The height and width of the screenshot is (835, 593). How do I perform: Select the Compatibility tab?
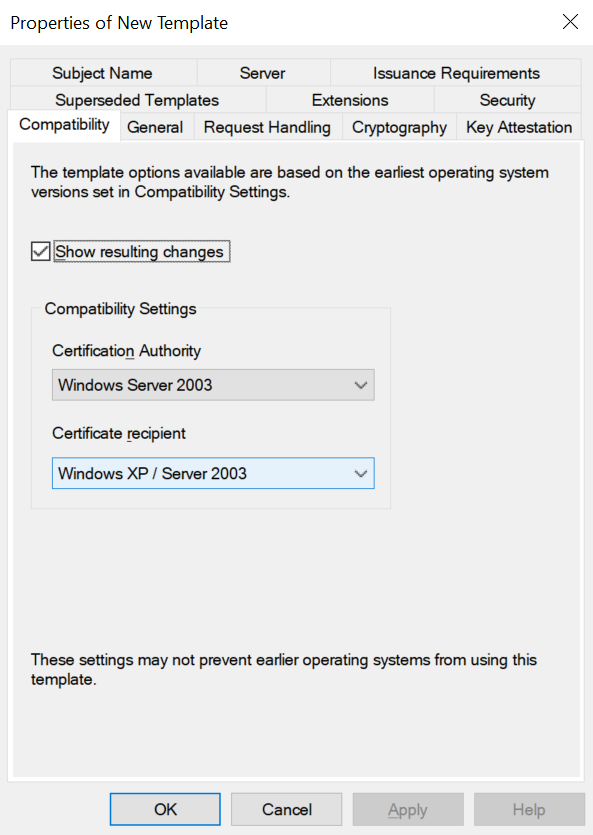point(64,125)
